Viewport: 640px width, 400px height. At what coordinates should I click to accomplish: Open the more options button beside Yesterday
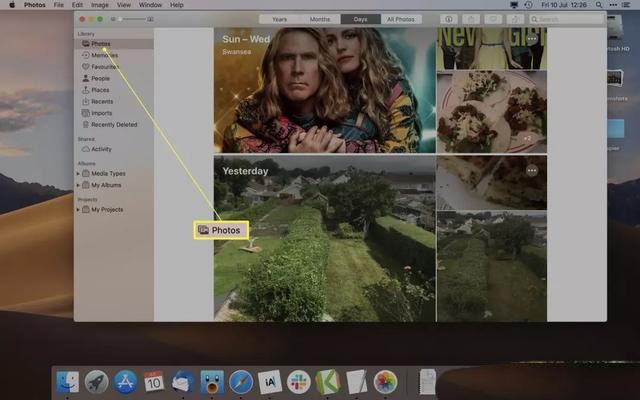[531, 171]
